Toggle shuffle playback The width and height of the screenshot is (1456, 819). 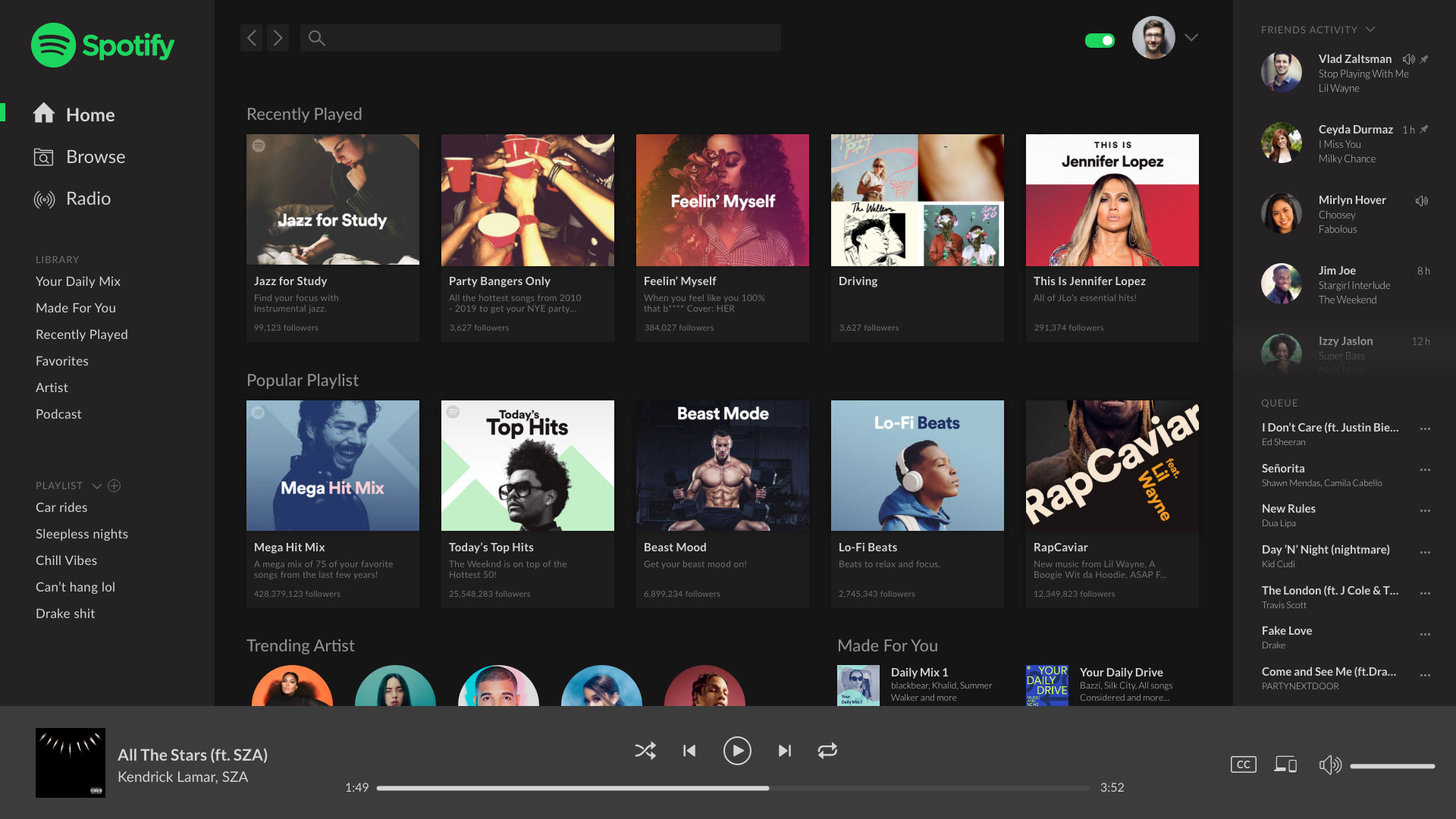pyautogui.click(x=645, y=751)
